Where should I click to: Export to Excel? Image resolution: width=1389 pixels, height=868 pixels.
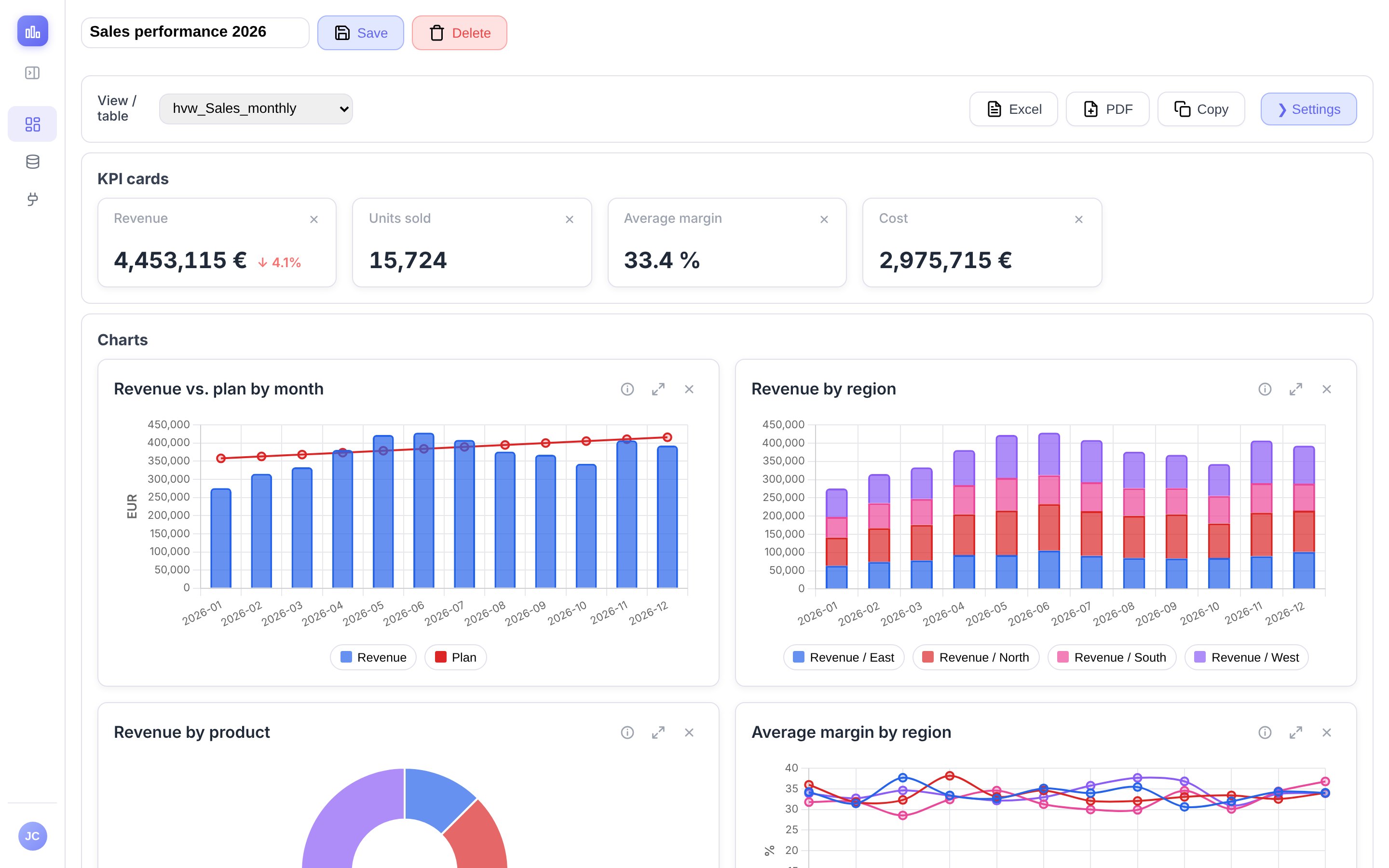[x=1014, y=109]
